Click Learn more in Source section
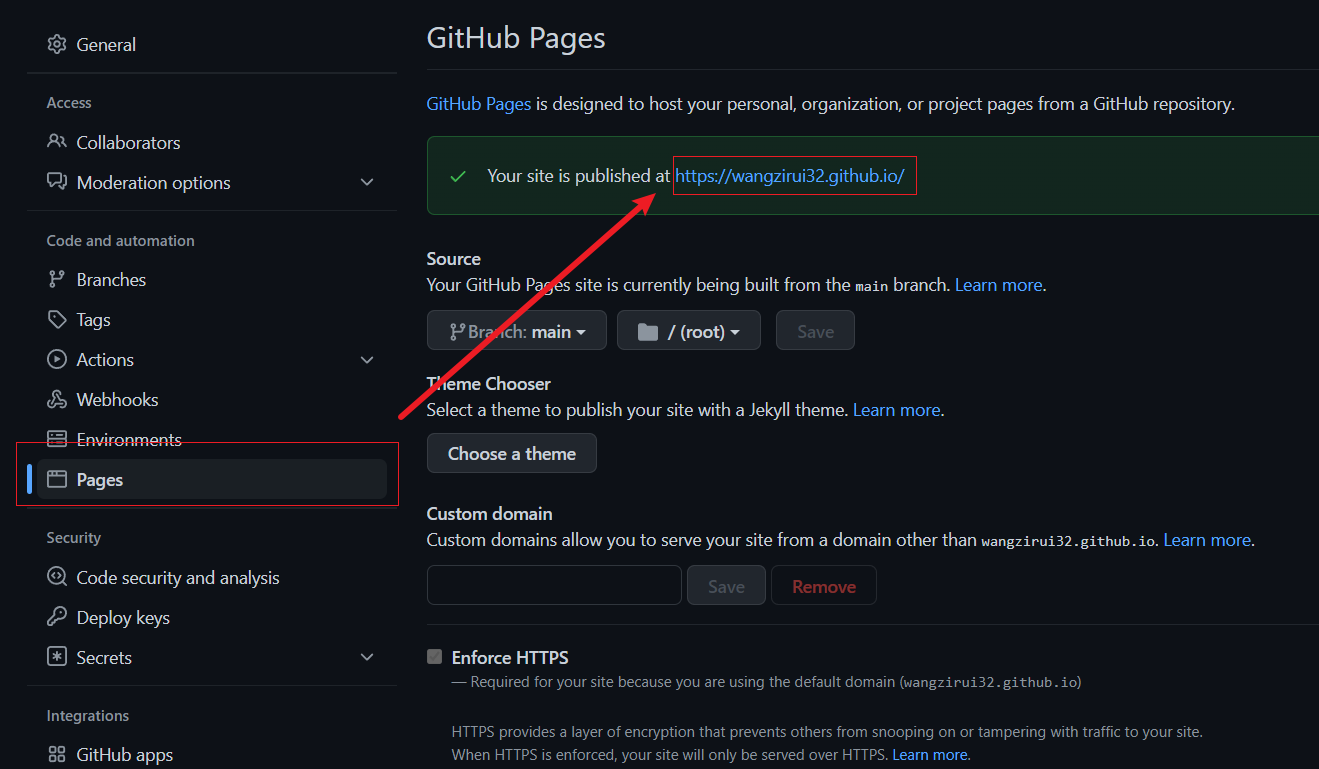Screen dimensions: 1319x769 pyautogui.click(x=998, y=285)
